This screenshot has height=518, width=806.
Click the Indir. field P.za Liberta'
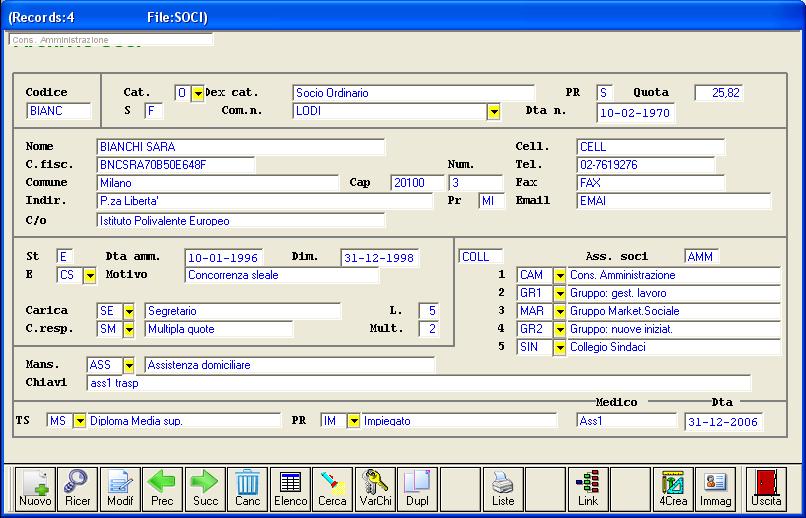[x=264, y=201]
